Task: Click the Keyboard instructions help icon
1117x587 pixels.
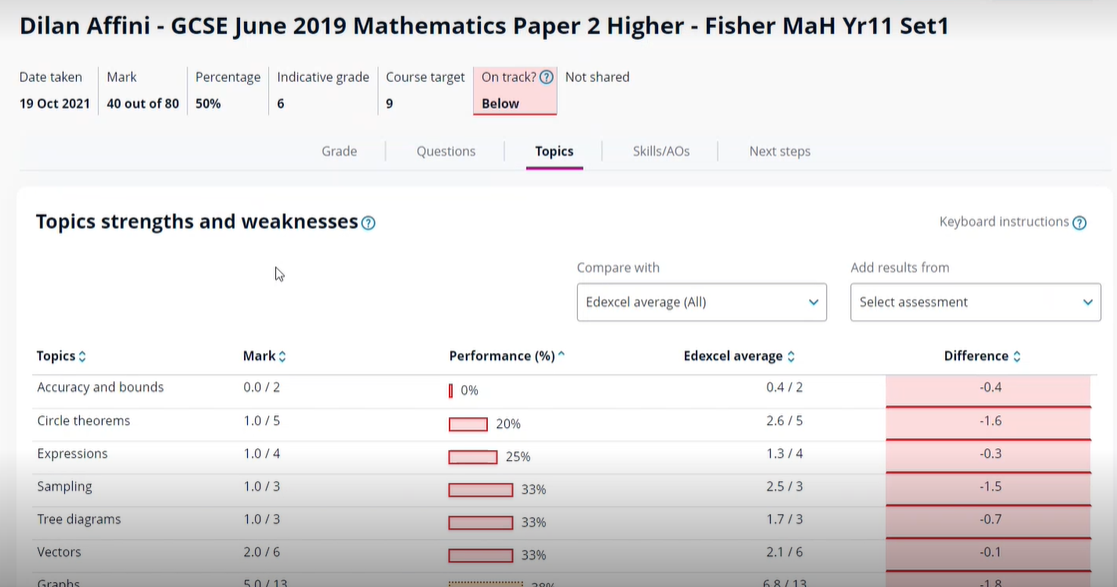Action: (1079, 223)
